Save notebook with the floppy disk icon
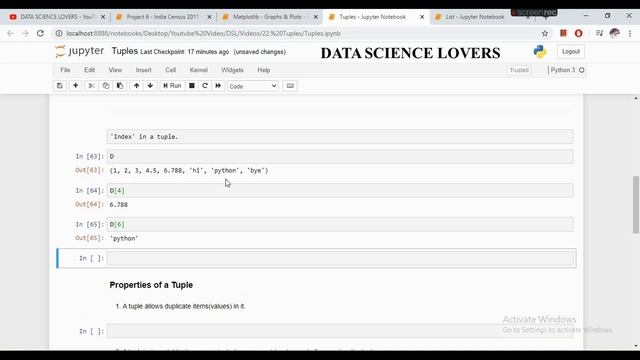This screenshot has width=640, height=360. tap(60, 86)
